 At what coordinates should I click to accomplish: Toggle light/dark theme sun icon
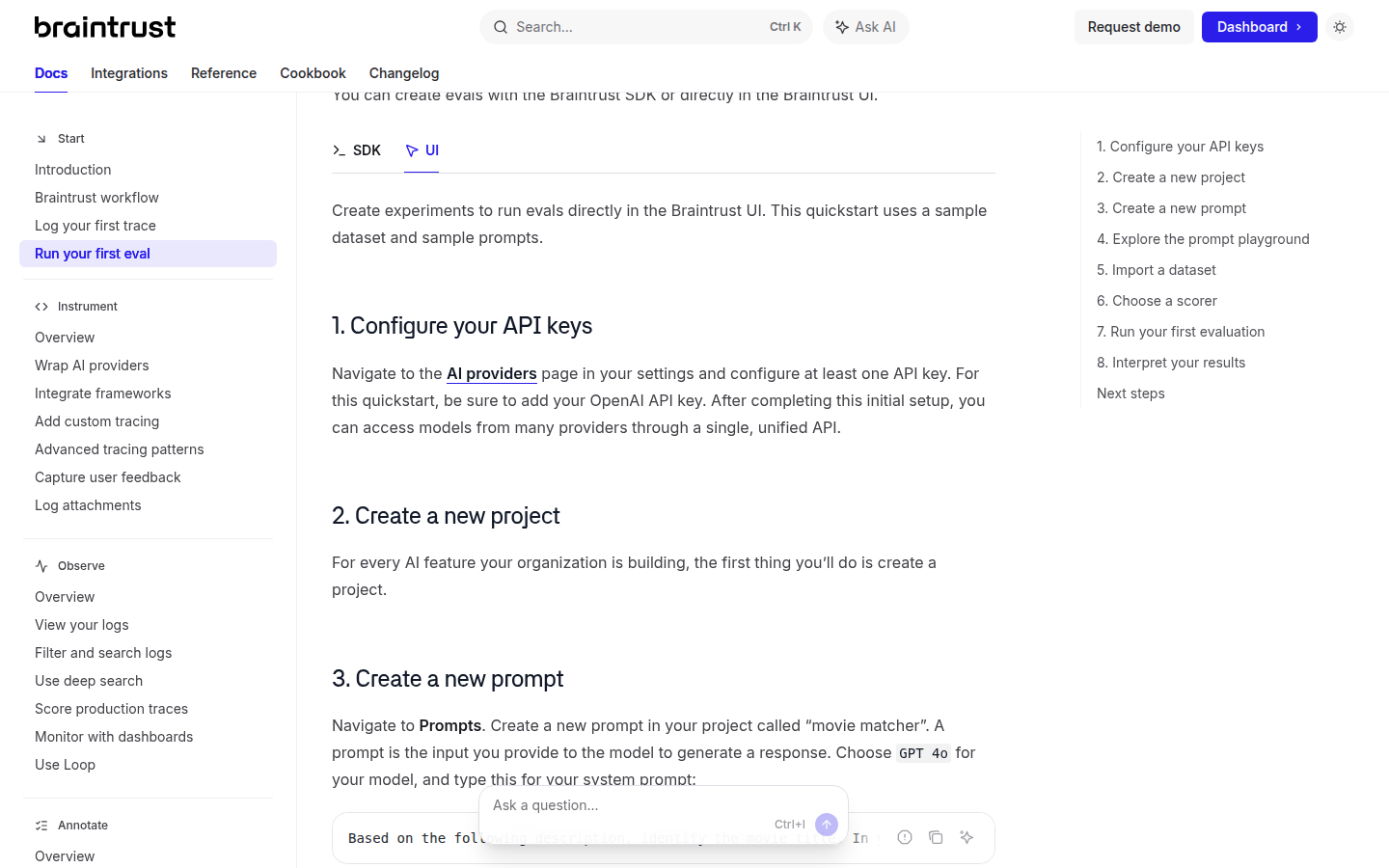tap(1340, 27)
